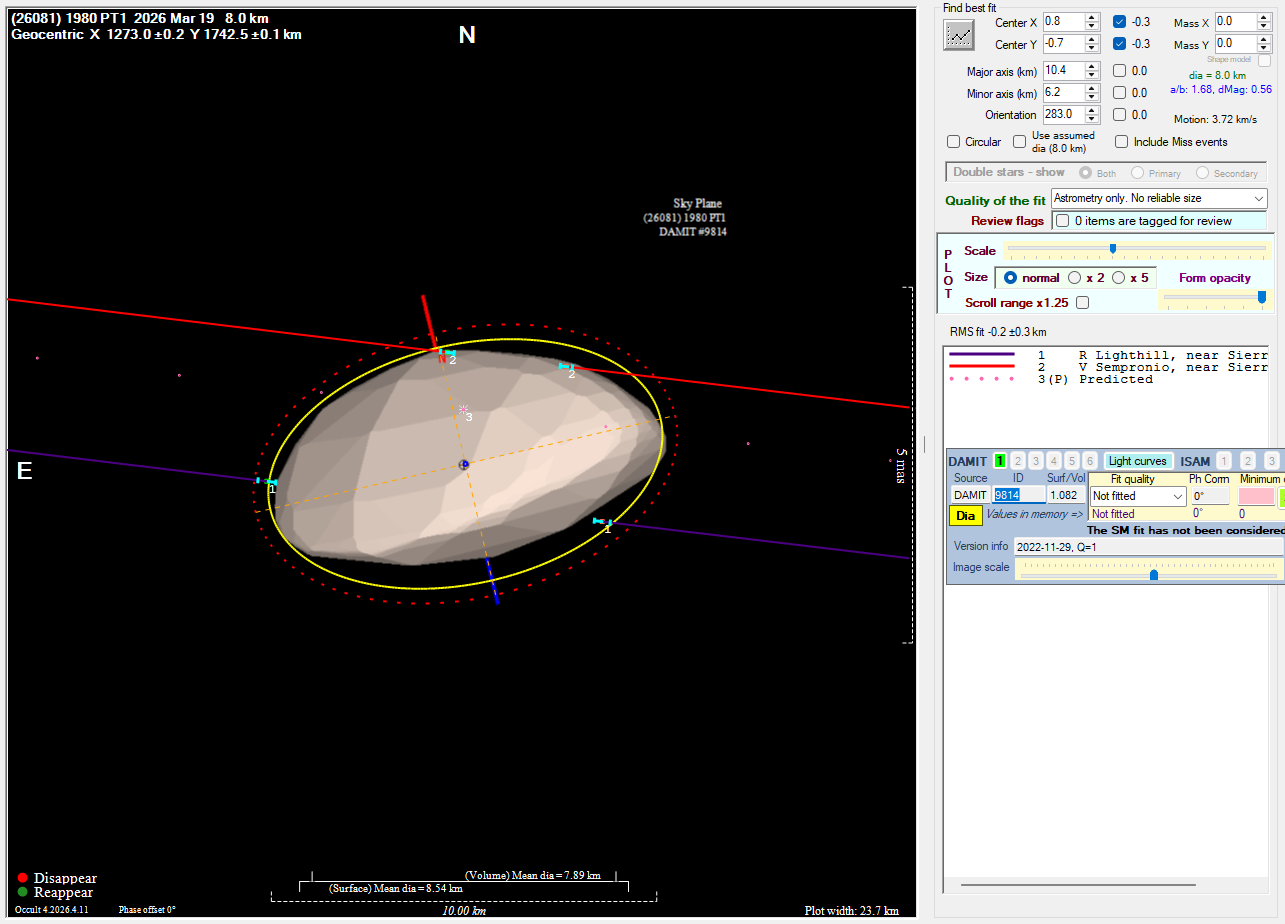Screen dimensions: 1285x924
Task: Decrease Orientation with down spinner arrow
Action: pyautogui.click(x=1092, y=119)
